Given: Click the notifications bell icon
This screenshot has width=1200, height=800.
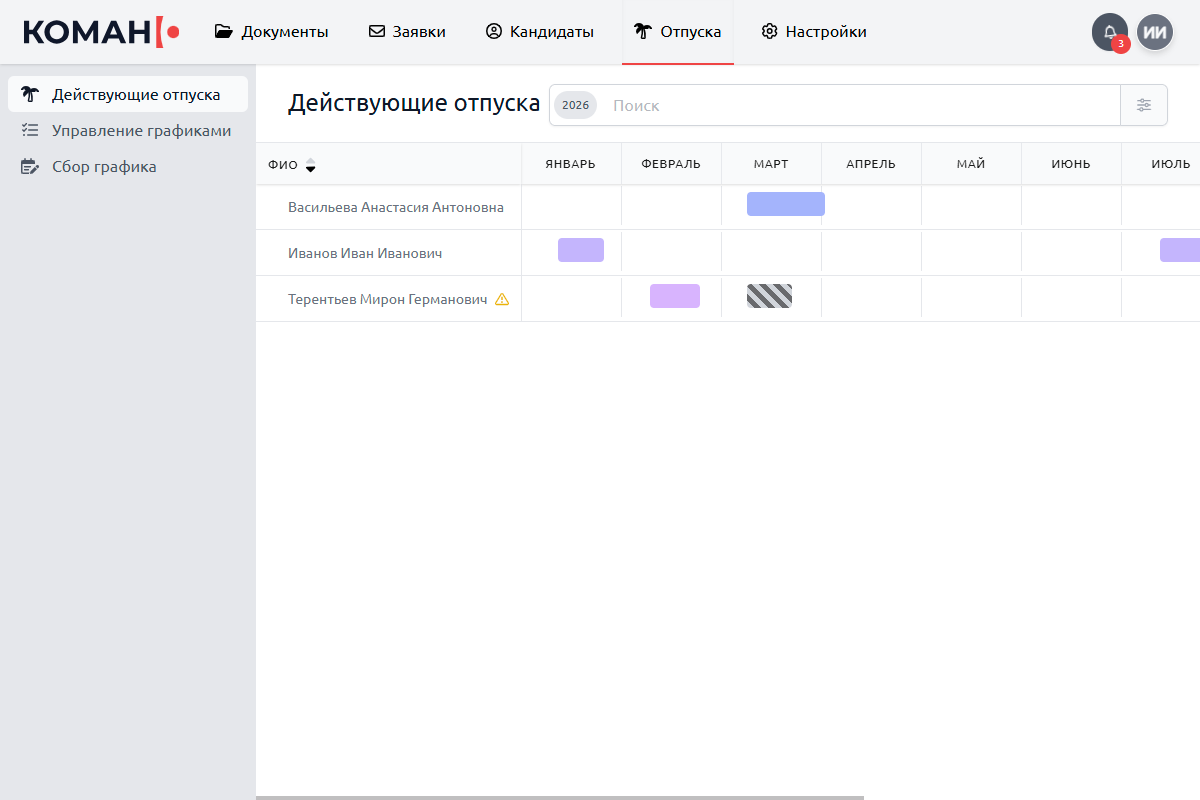Looking at the screenshot, I should pyautogui.click(x=1109, y=32).
